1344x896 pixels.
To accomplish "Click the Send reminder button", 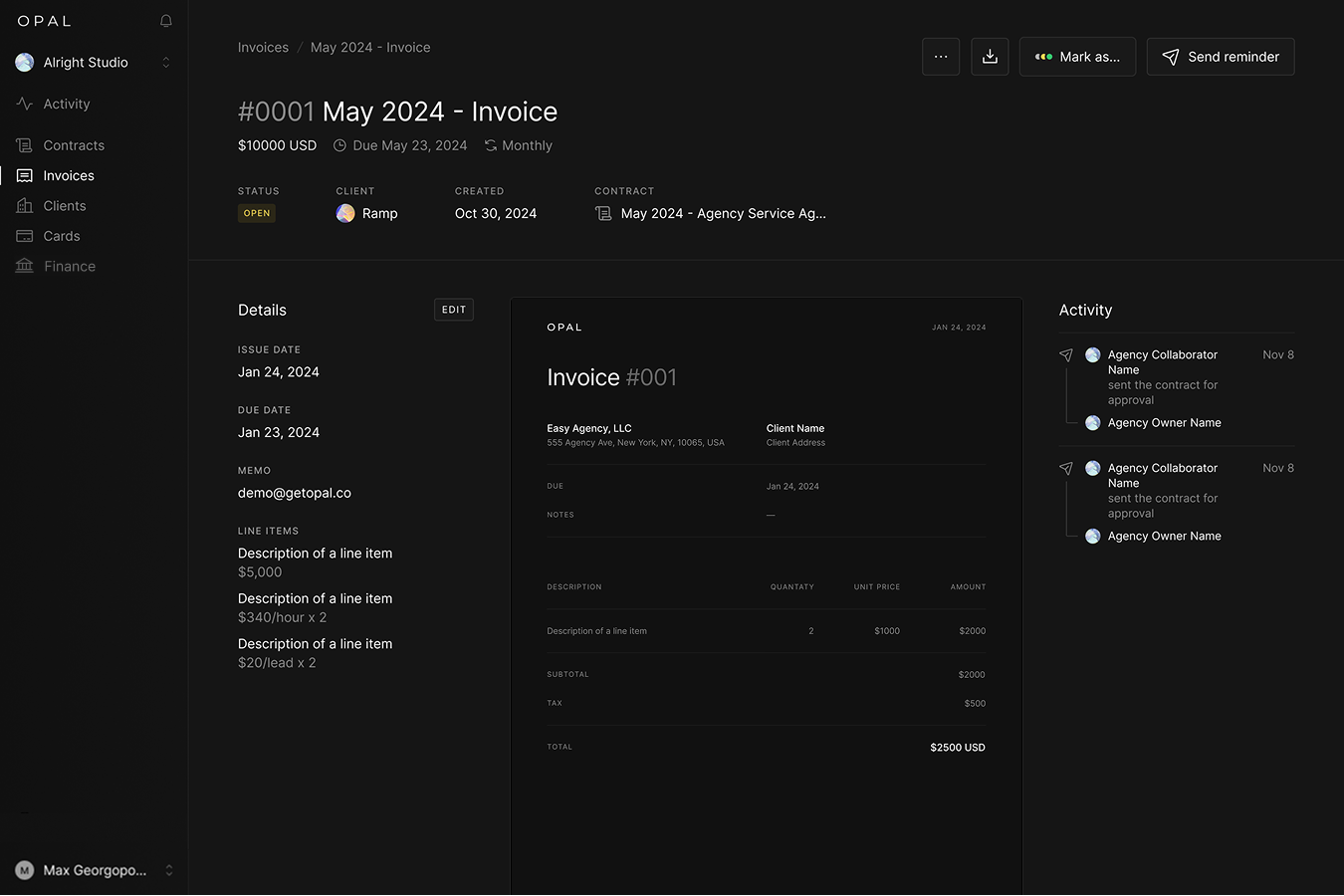I will [1221, 57].
